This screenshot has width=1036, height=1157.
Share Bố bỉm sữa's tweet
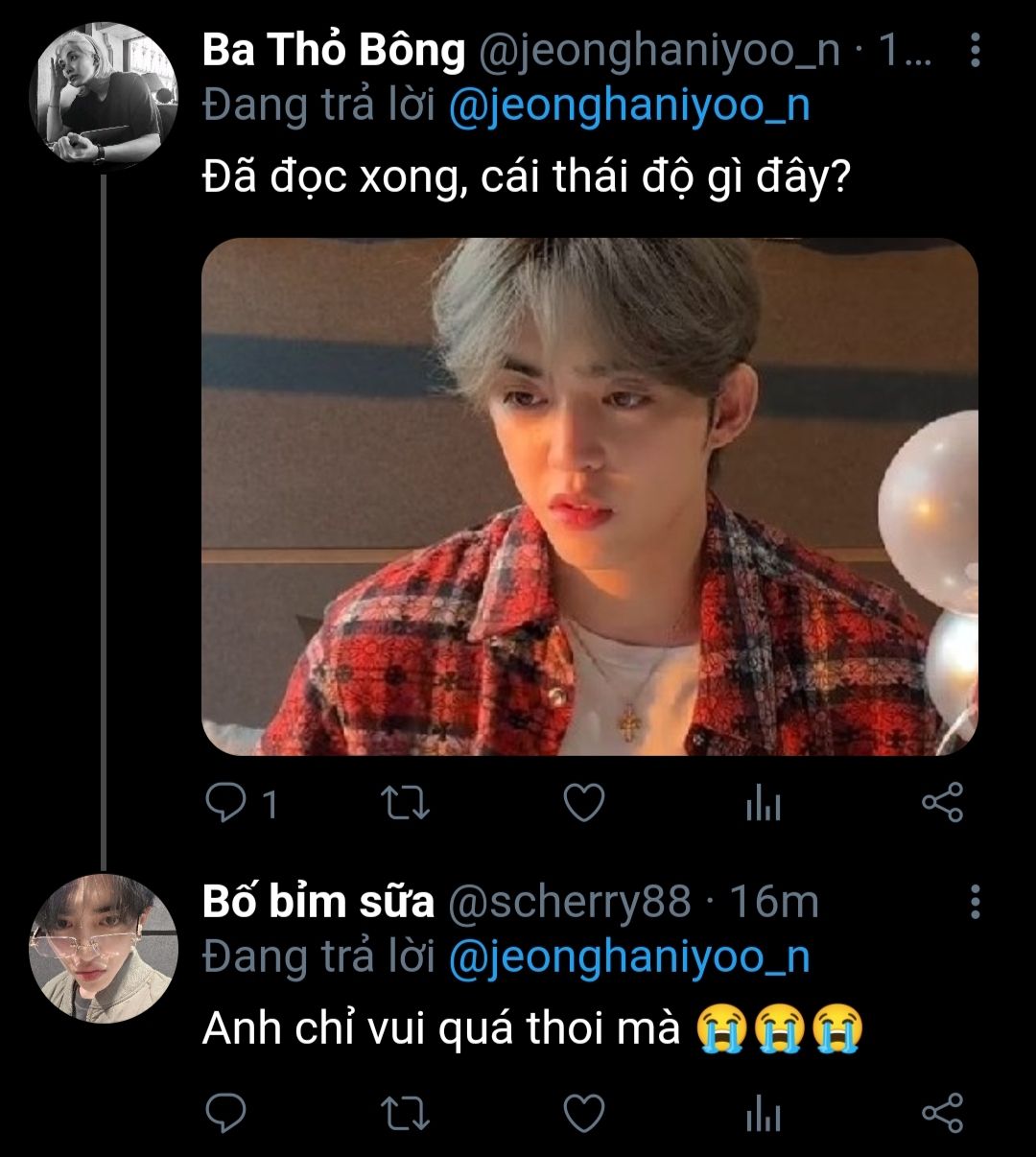pos(942,1113)
